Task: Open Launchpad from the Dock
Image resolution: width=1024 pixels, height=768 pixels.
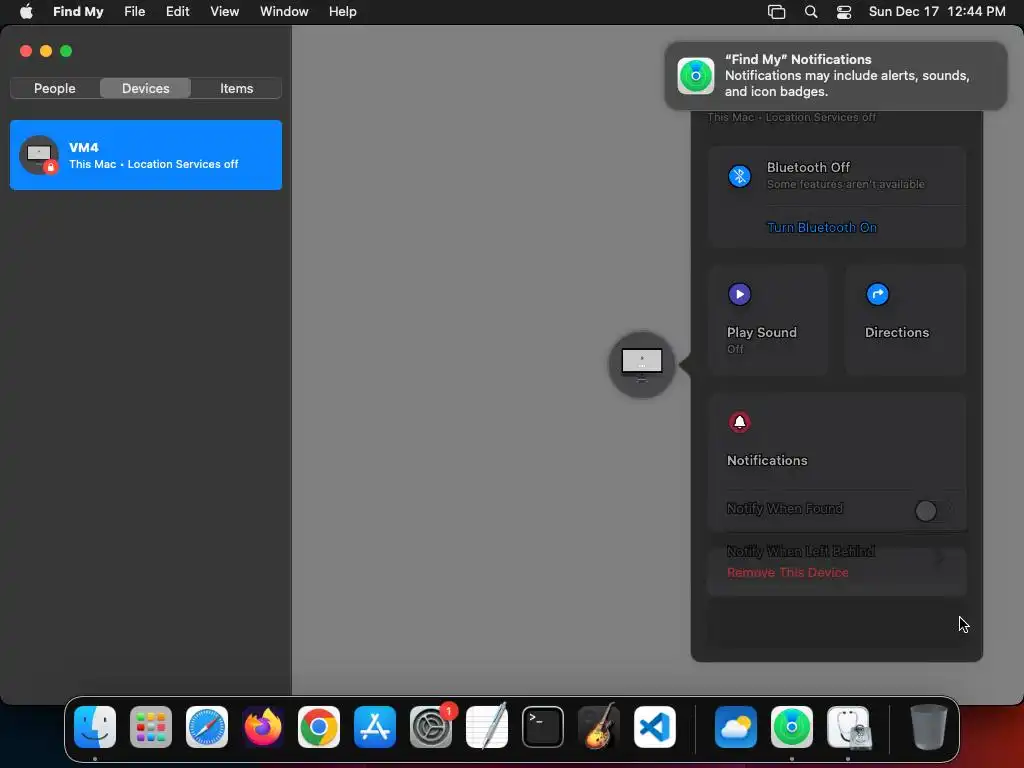Action: pos(151,727)
